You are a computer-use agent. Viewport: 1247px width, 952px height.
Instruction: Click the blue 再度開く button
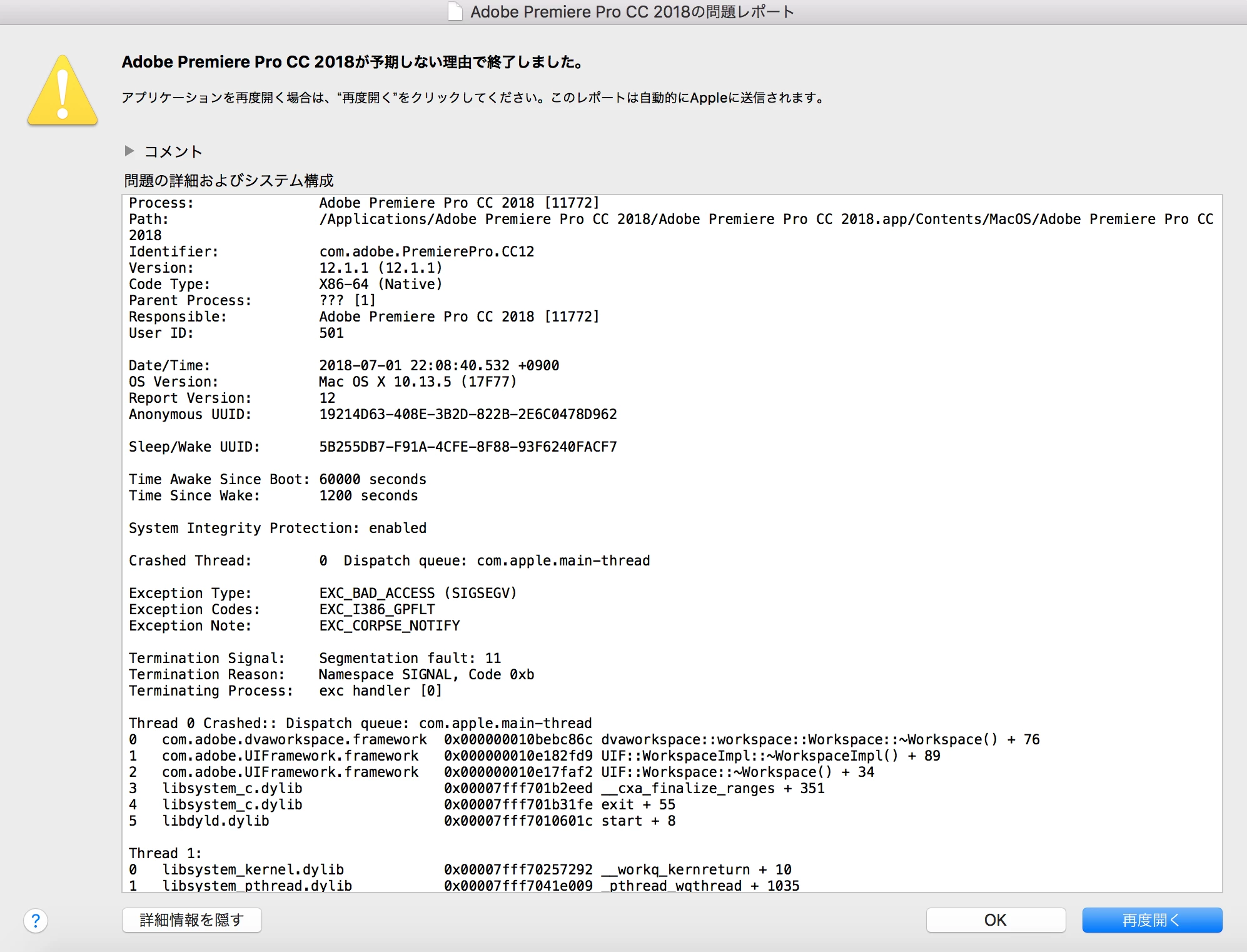tap(1151, 919)
